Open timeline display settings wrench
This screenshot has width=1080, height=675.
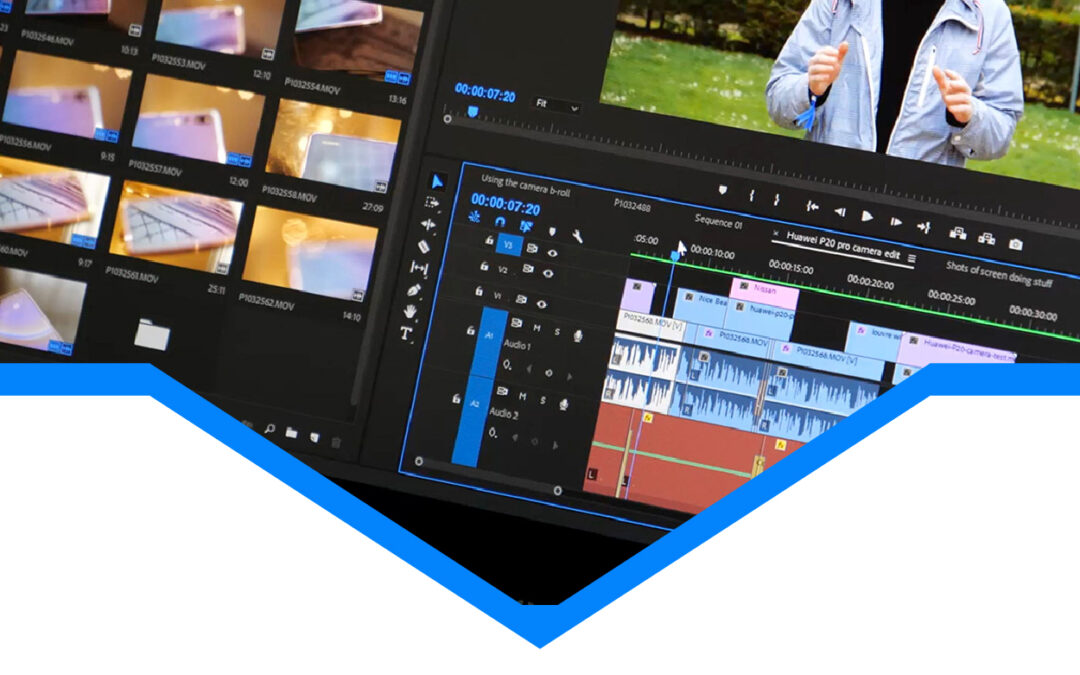(577, 236)
